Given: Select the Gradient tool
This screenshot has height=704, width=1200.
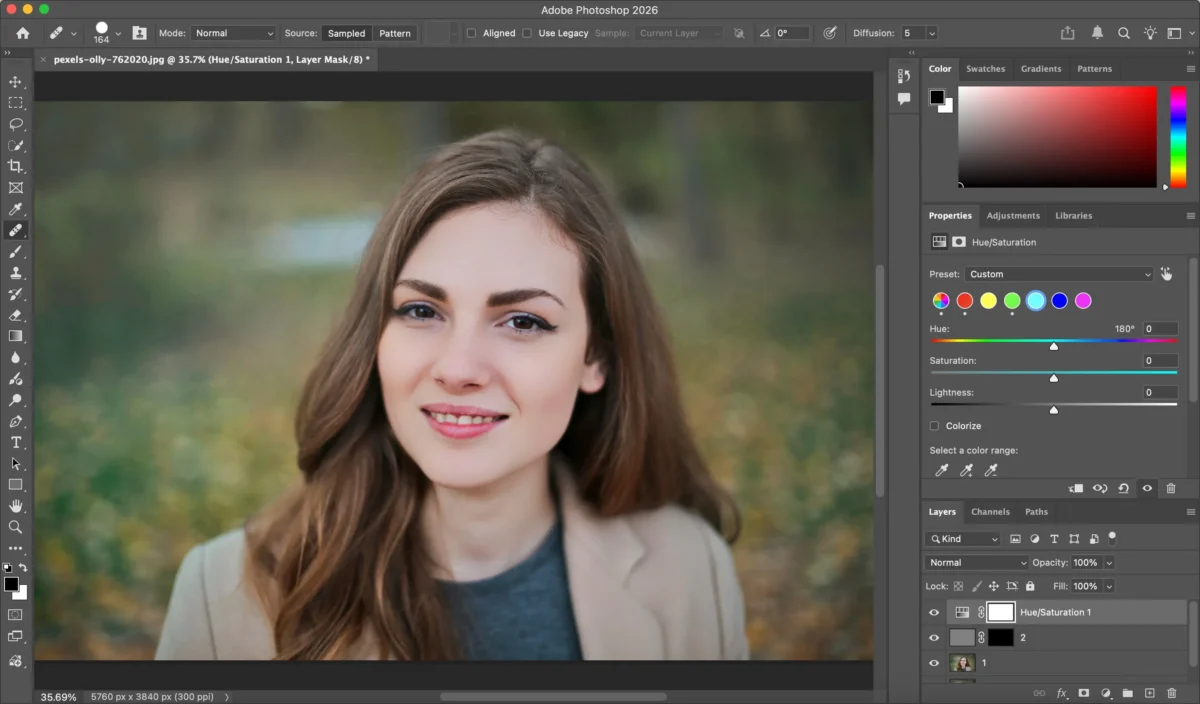Looking at the screenshot, I should (x=16, y=336).
